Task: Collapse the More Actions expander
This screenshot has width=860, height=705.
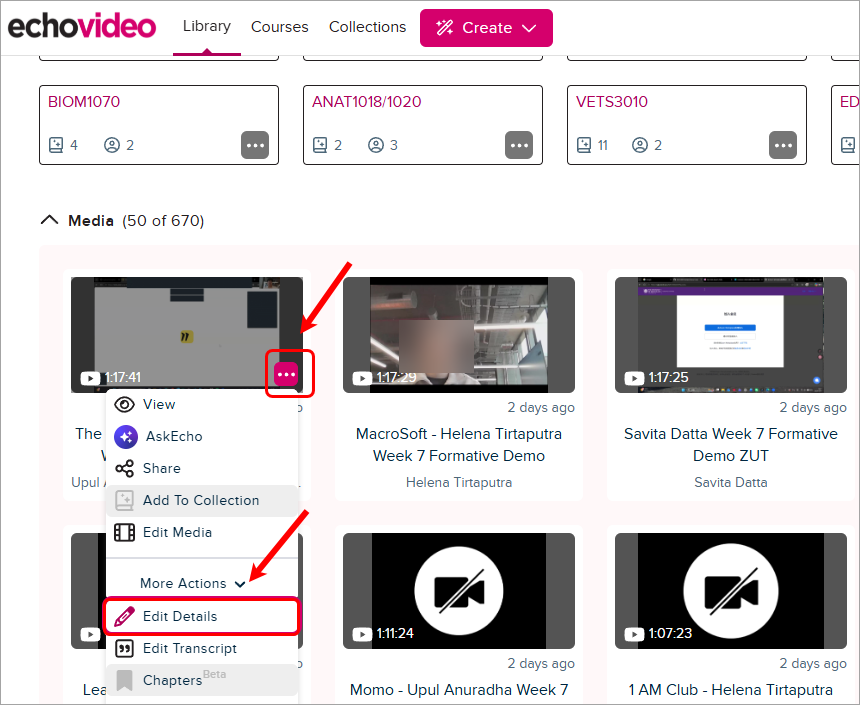Action: click(x=193, y=583)
